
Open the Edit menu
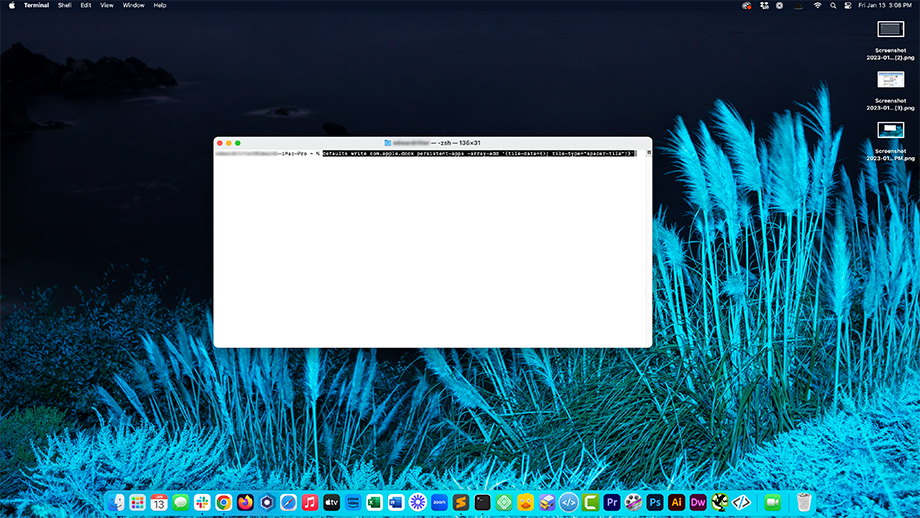coord(86,5)
